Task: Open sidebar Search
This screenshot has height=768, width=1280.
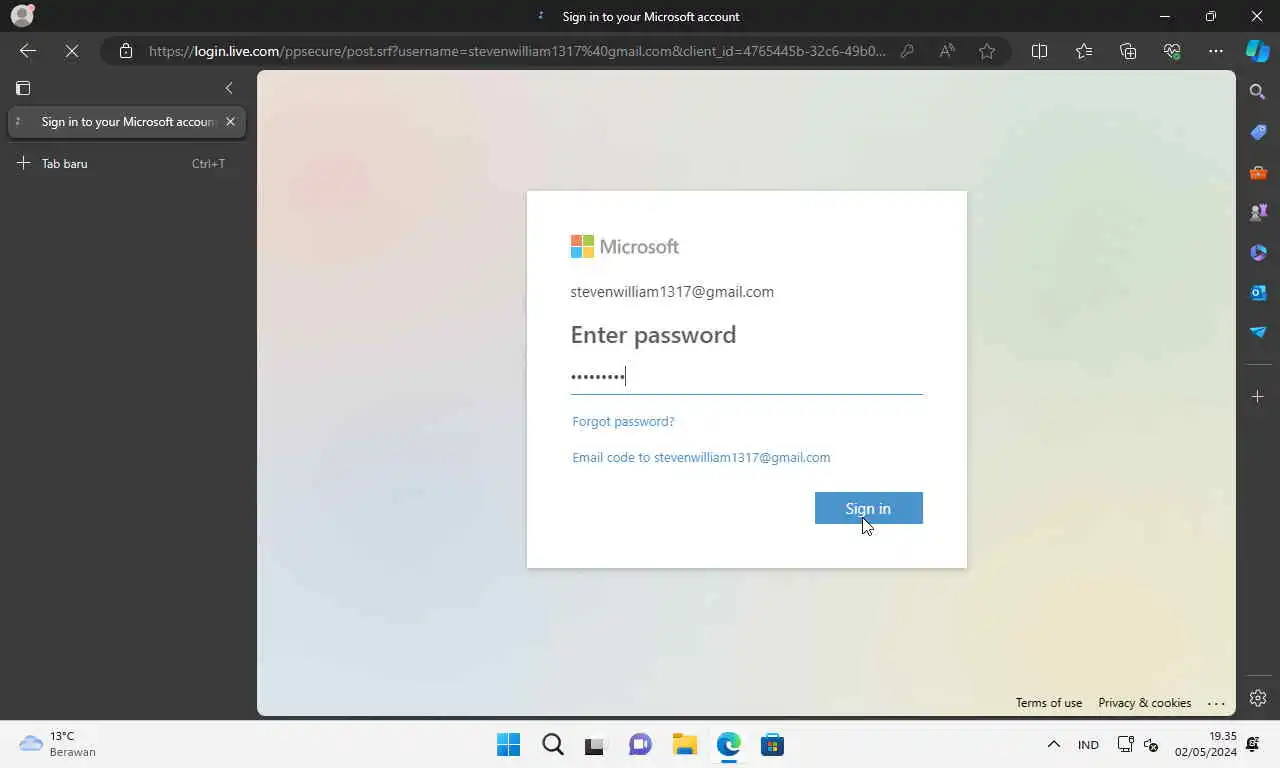Action: point(1258,92)
